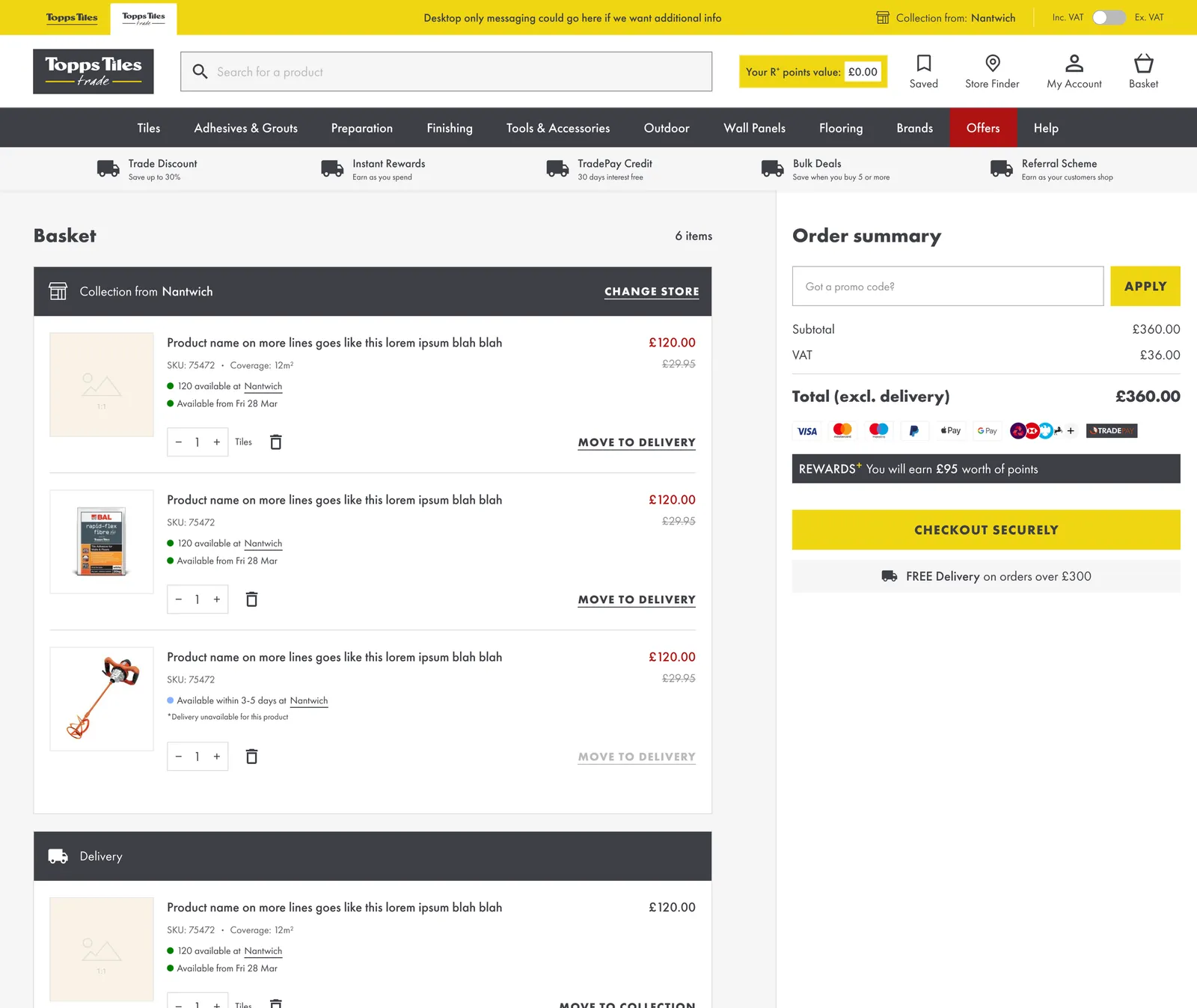
Task: Open the Help menu item
Action: [x=1046, y=128]
